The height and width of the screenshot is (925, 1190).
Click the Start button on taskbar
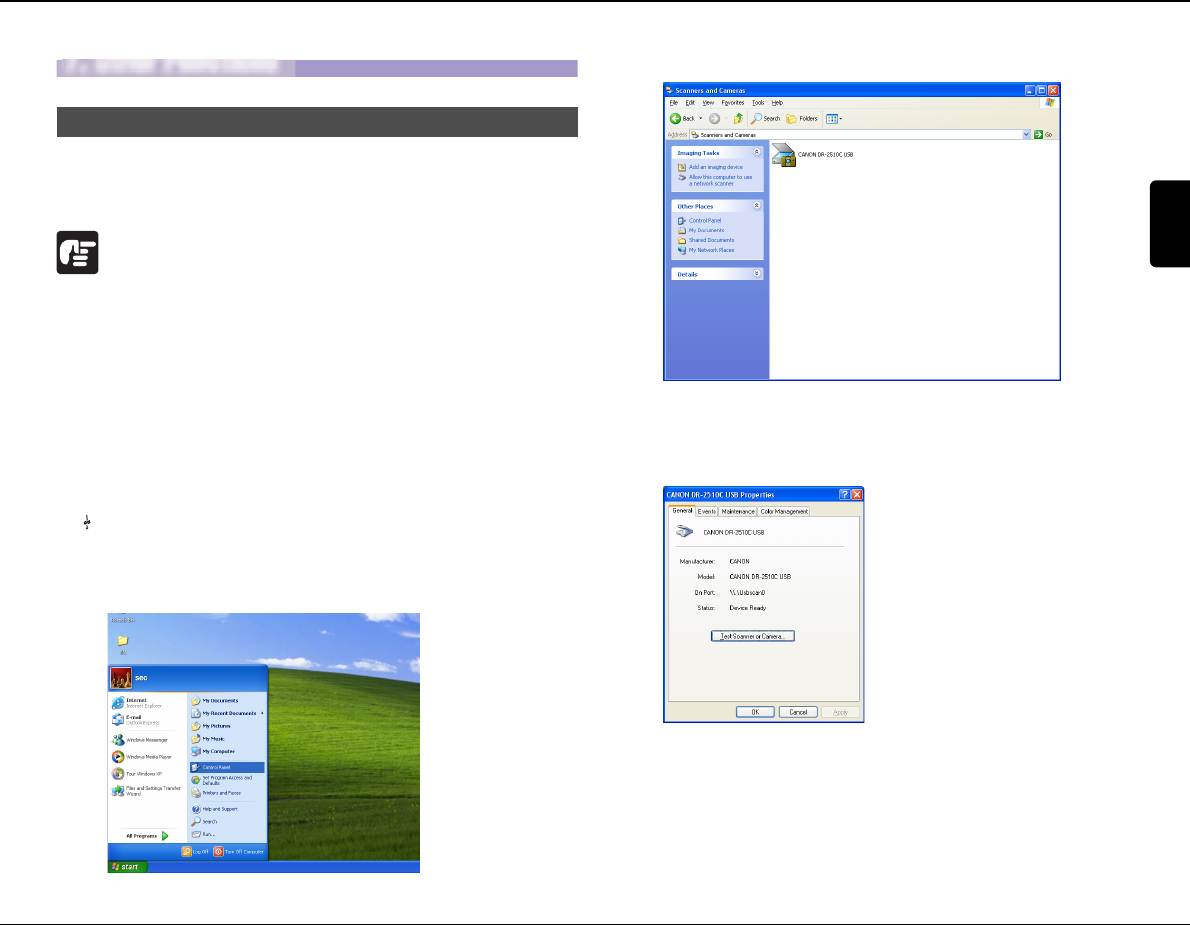(127, 867)
